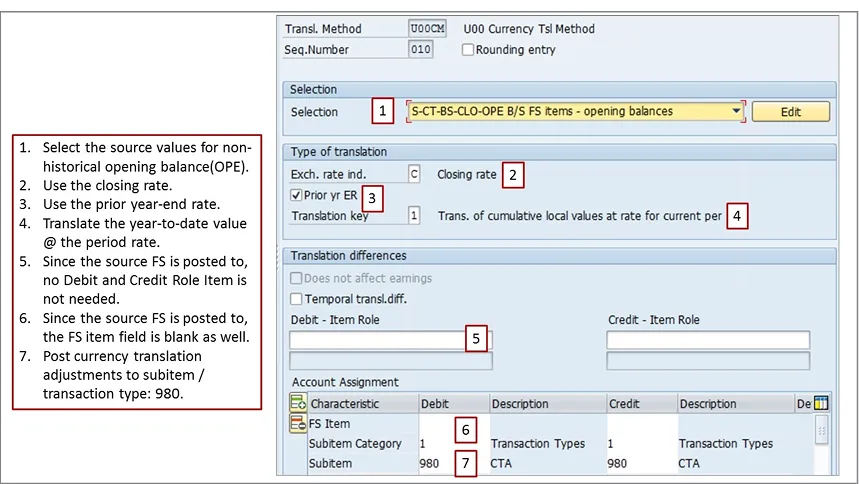Click the Debit column header

450,404
